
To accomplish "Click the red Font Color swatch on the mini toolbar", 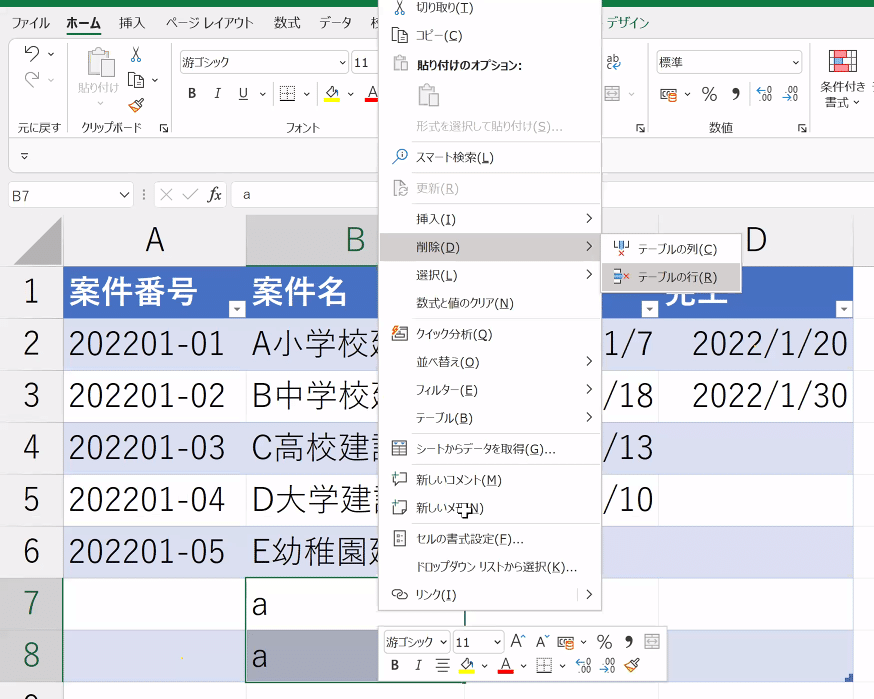I will (505, 665).
